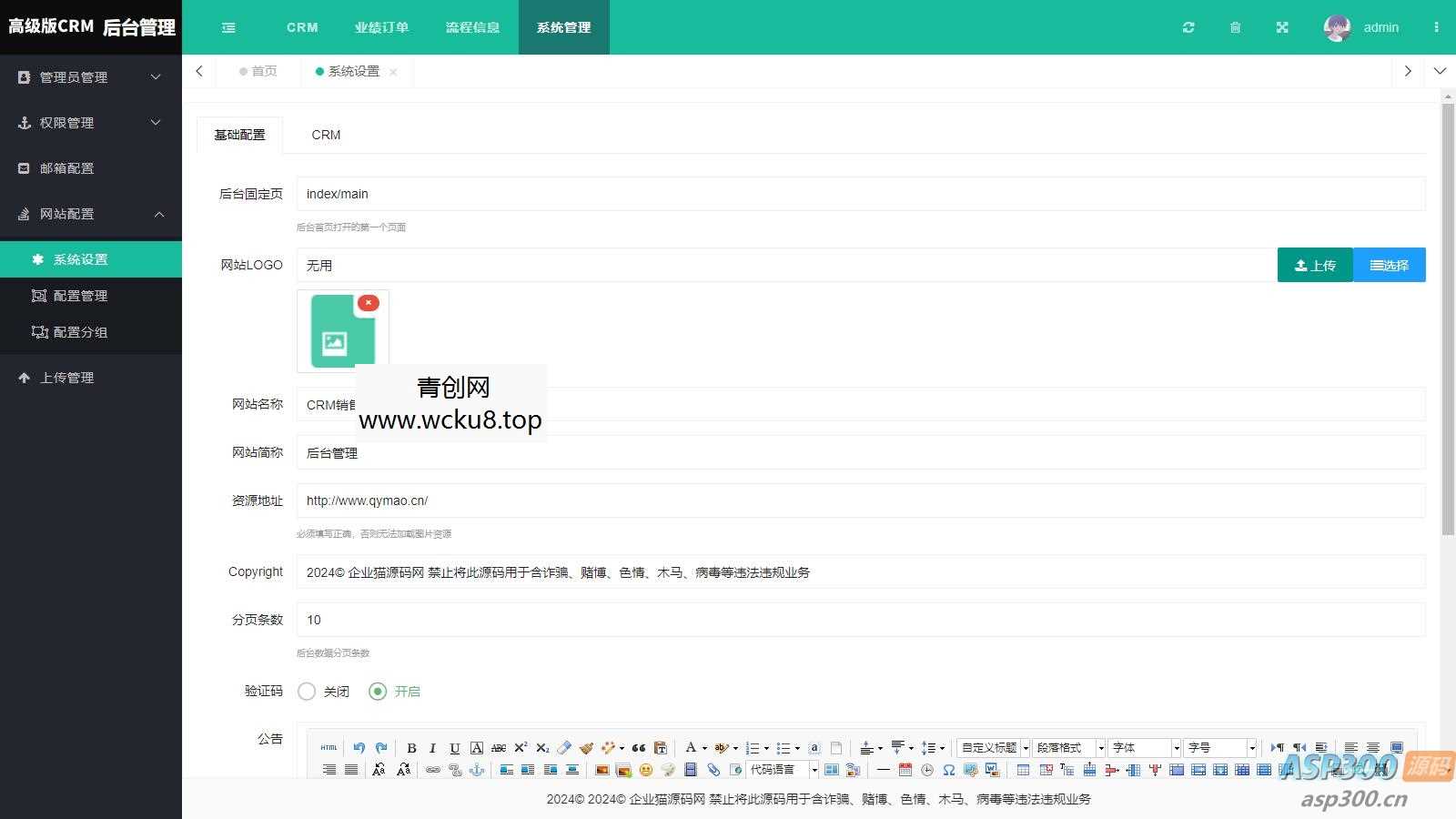Enable the 验证码 开启 radio button
The width and height of the screenshot is (1456, 819).
pos(378,692)
